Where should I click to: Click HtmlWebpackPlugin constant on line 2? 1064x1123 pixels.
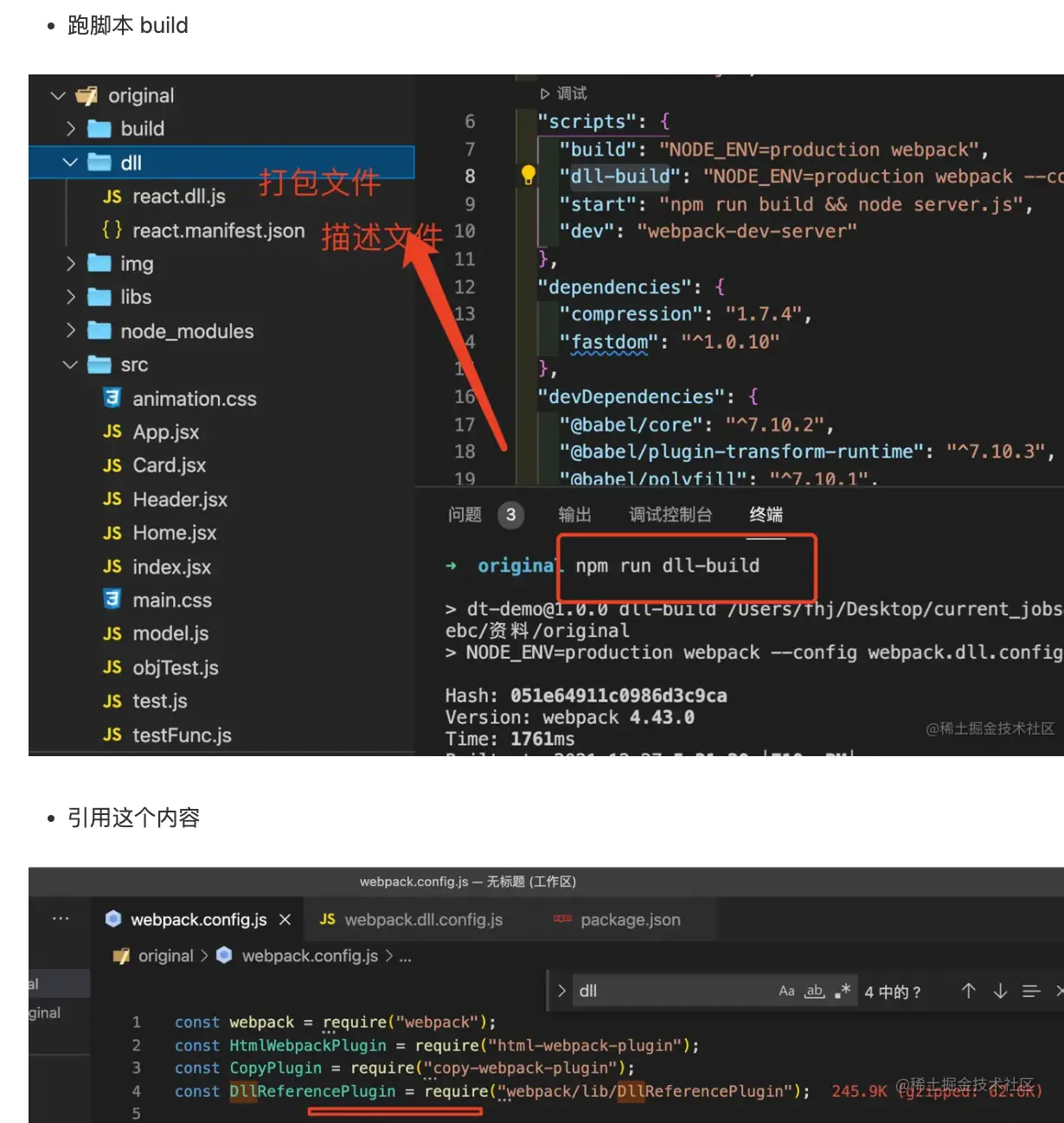tap(308, 1045)
